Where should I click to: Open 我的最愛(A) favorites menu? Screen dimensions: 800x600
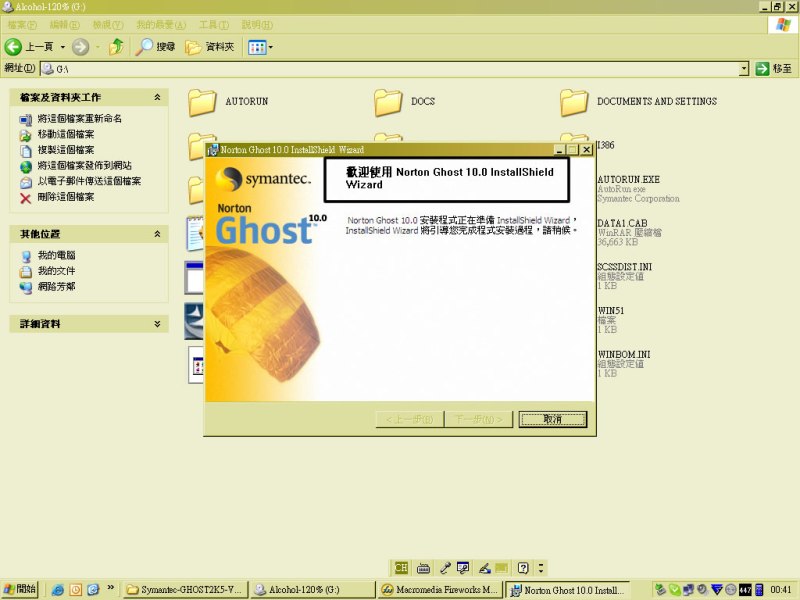pos(161,24)
